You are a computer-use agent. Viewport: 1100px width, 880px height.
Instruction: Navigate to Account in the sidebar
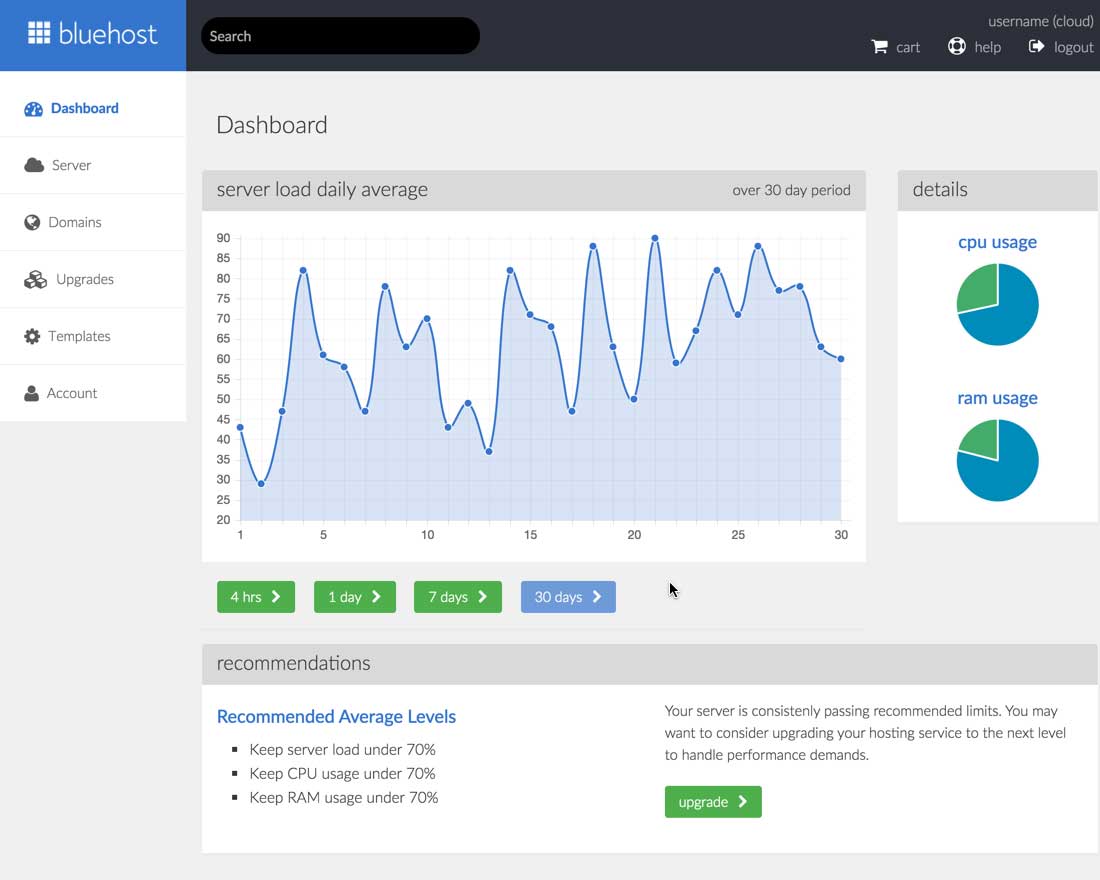pyautogui.click(x=93, y=393)
